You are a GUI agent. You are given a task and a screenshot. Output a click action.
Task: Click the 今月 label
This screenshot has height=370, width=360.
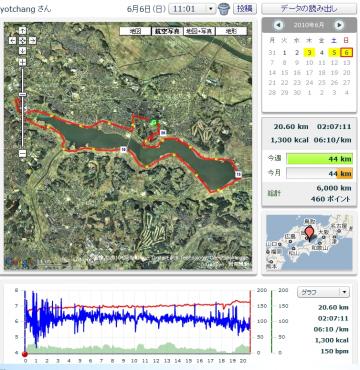274,173
